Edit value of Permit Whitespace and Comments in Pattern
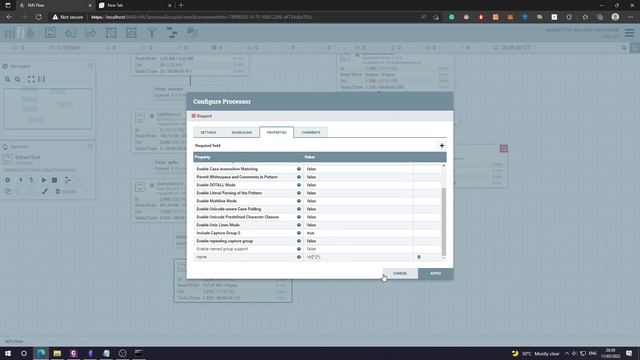The image size is (640, 360). [358, 177]
